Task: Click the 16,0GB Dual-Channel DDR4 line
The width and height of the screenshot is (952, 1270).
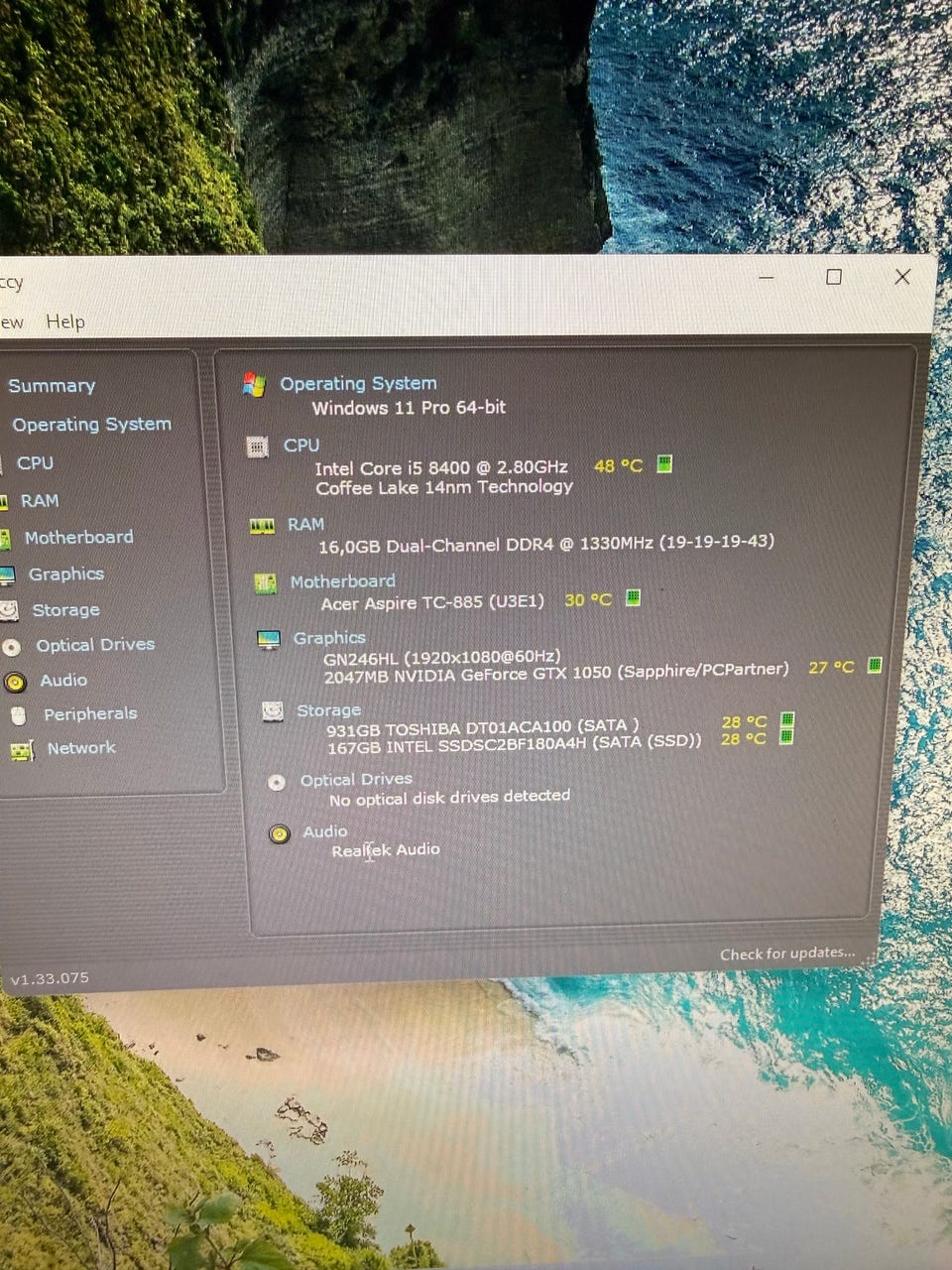Action: (546, 544)
